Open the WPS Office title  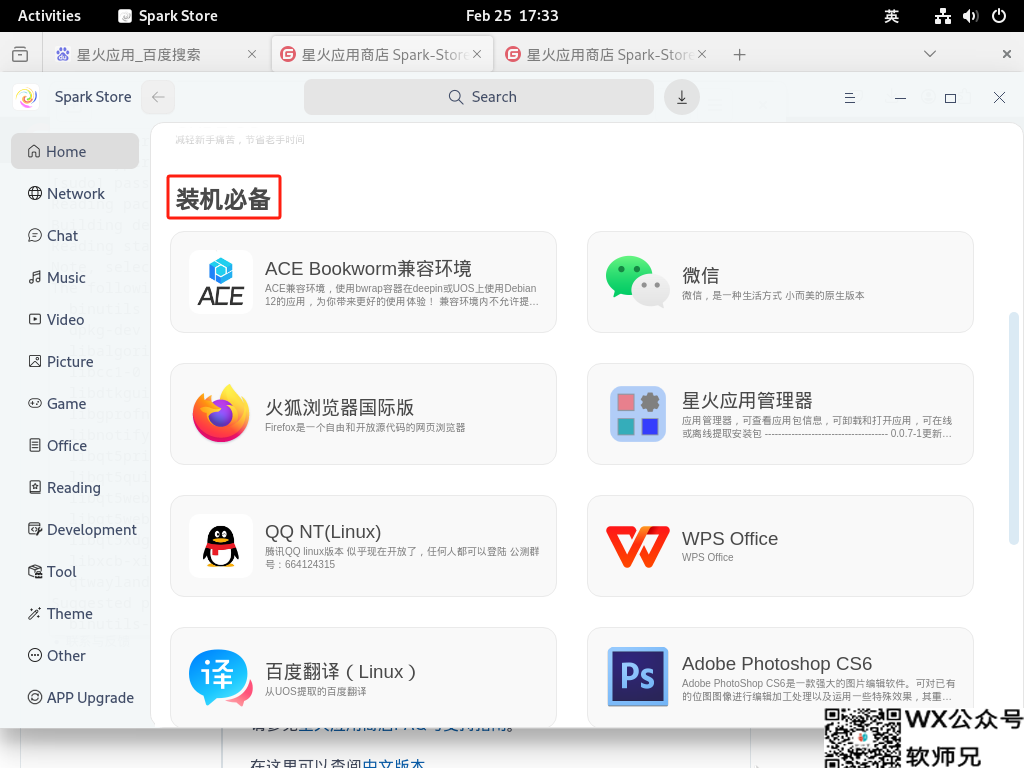[730, 539]
